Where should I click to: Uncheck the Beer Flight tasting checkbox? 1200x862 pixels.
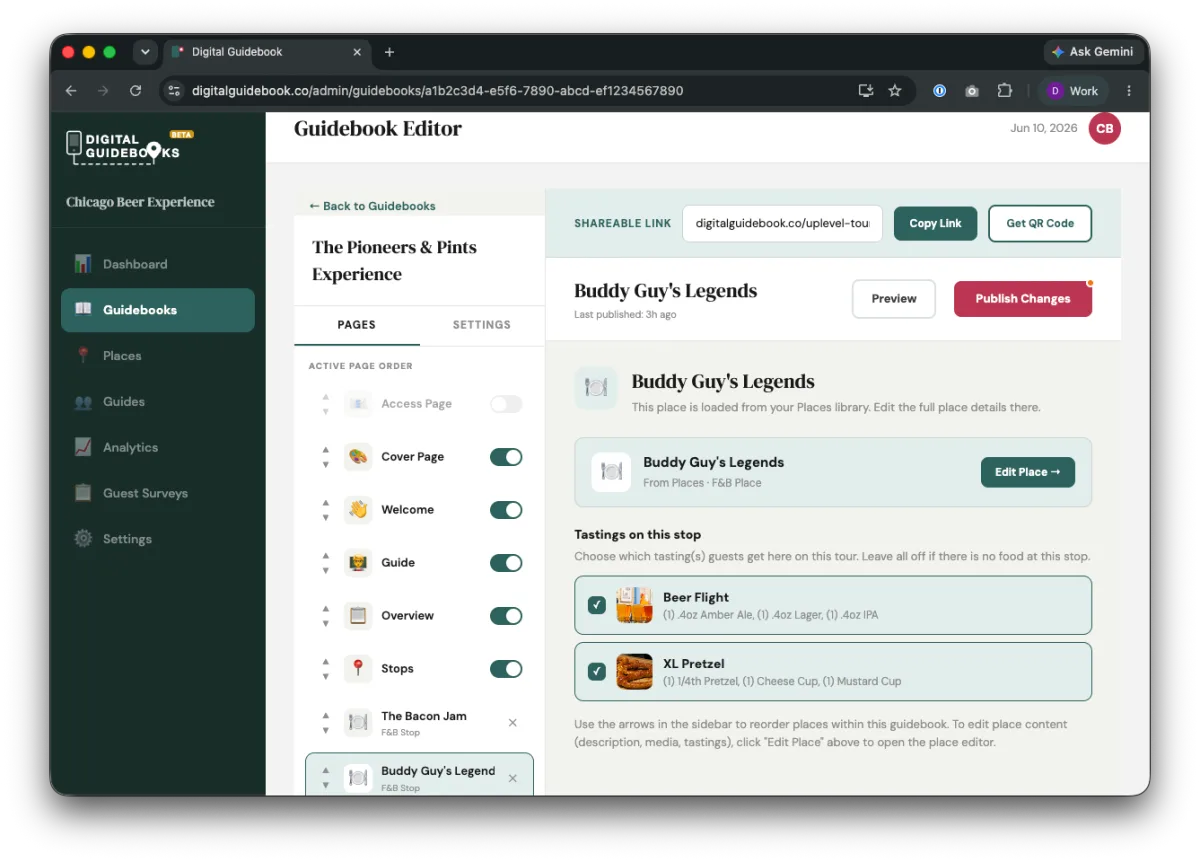pyautogui.click(x=597, y=605)
